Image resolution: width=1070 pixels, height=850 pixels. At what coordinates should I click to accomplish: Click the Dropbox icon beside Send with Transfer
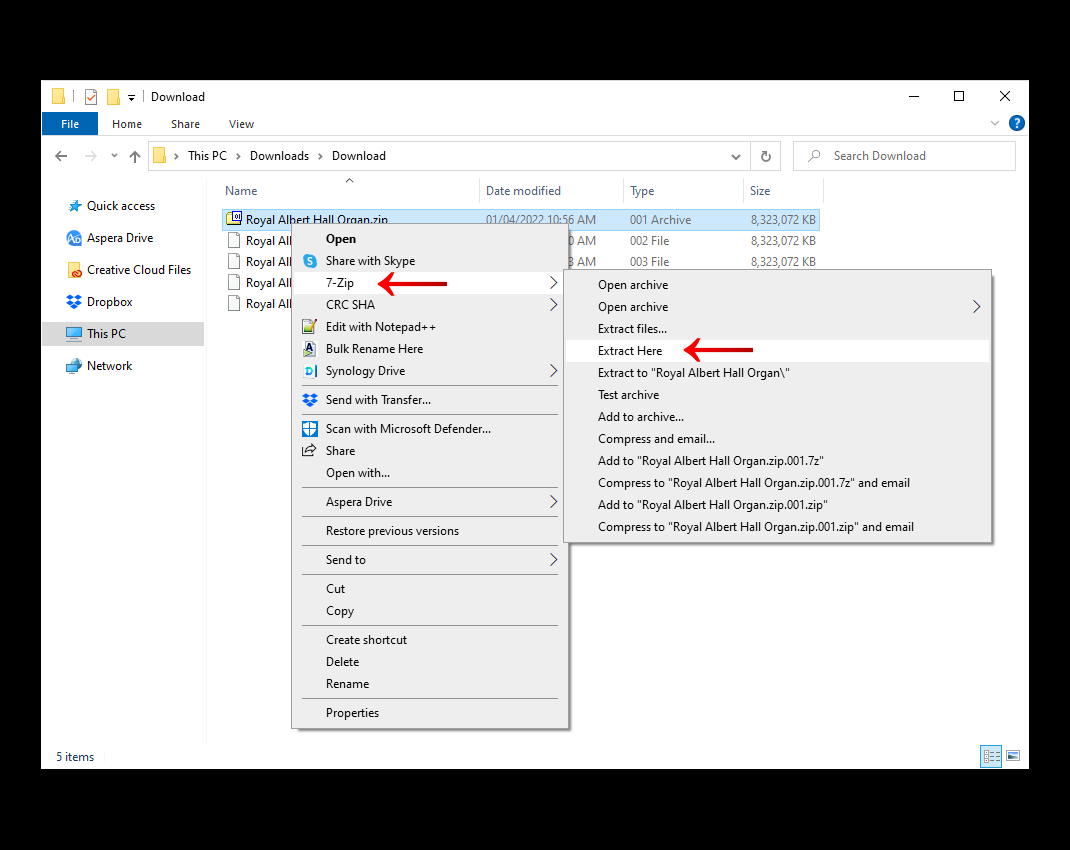pyautogui.click(x=310, y=400)
